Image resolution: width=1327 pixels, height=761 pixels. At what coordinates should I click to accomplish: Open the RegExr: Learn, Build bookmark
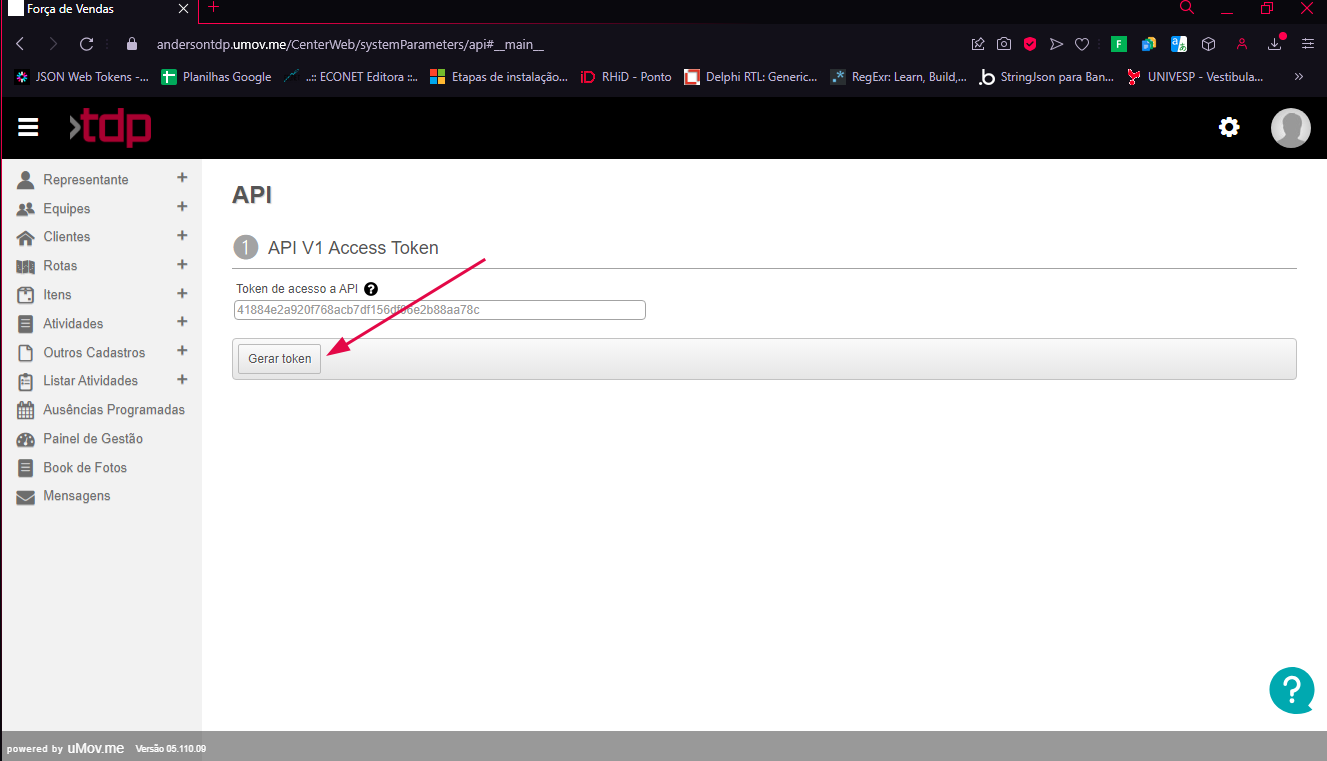coord(899,77)
